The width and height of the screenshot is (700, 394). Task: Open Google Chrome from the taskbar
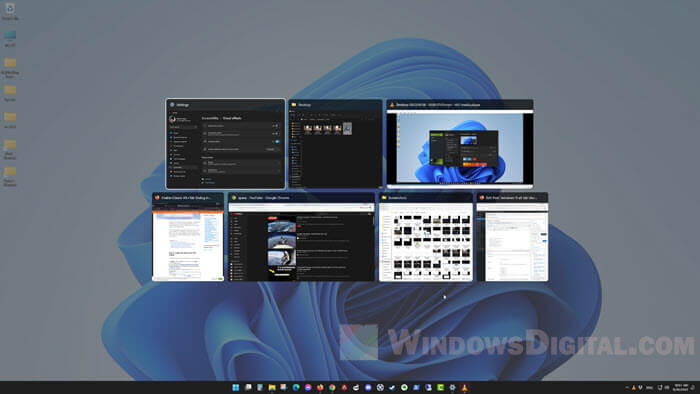pos(332,387)
